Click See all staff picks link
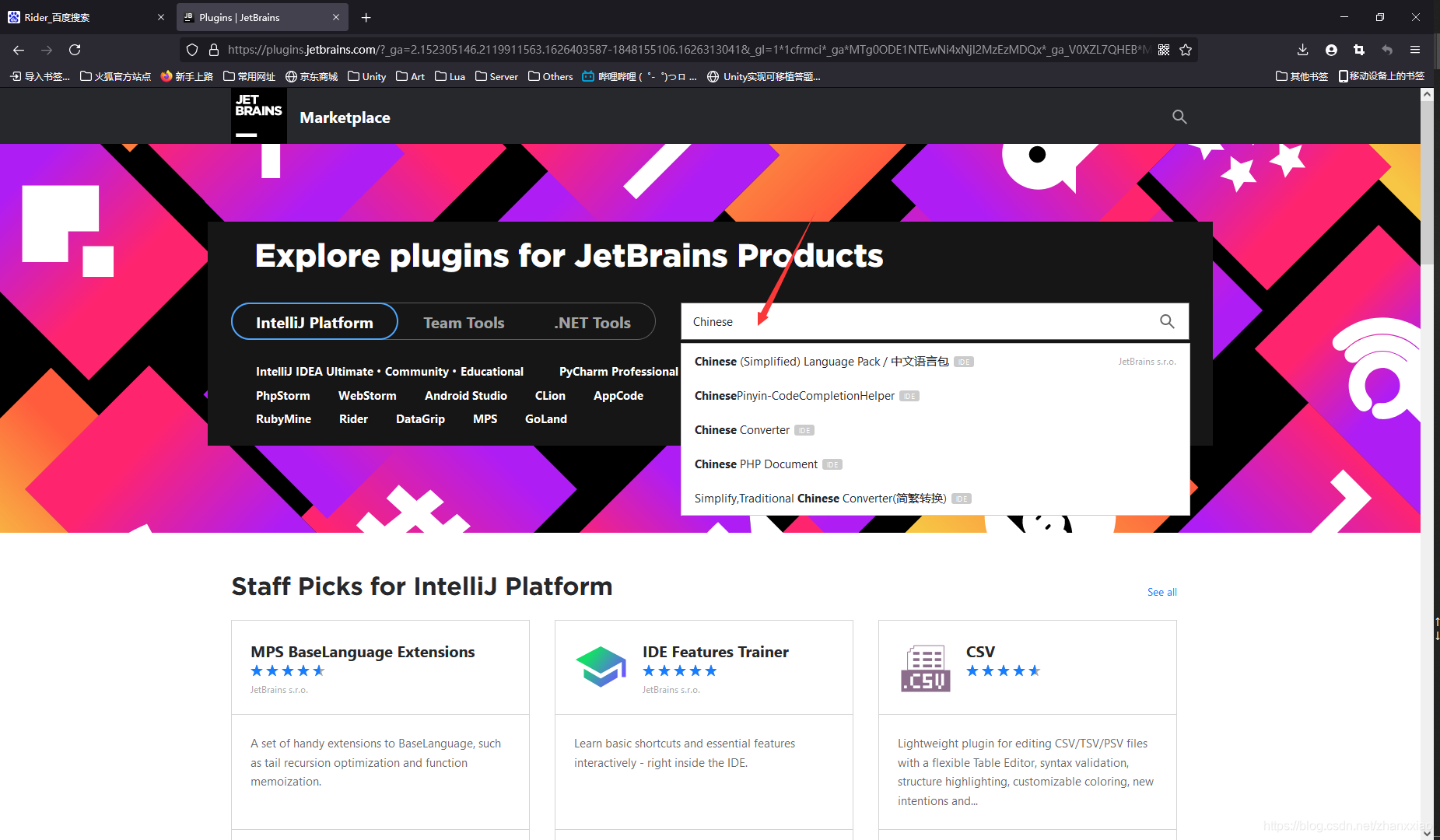Viewport: 1440px width, 840px height. (1161, 592)
